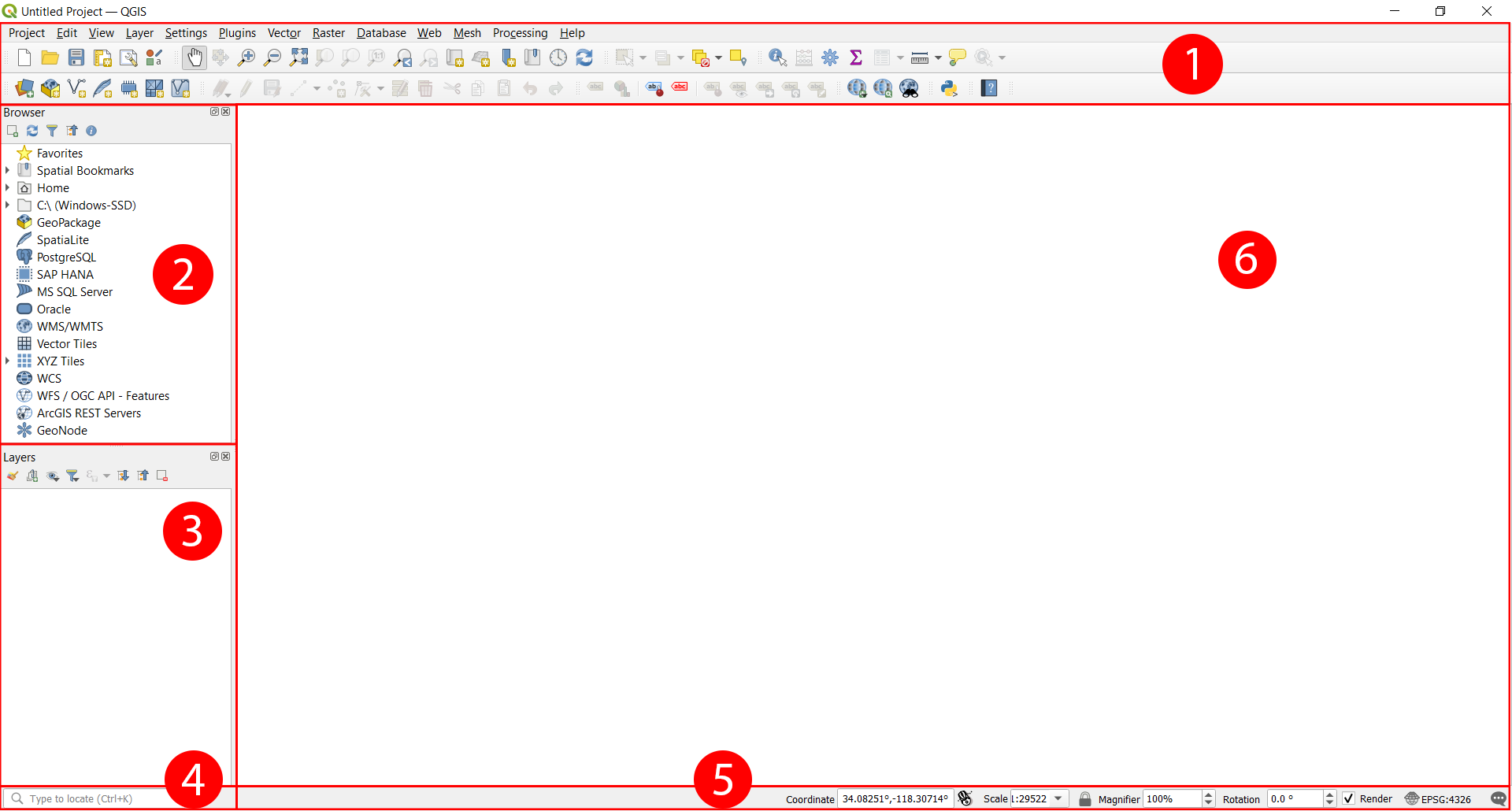This screenshot has height=811, width=1512.
Task: Open the Layer Styling panel
Action: click(x=13, y=476)
